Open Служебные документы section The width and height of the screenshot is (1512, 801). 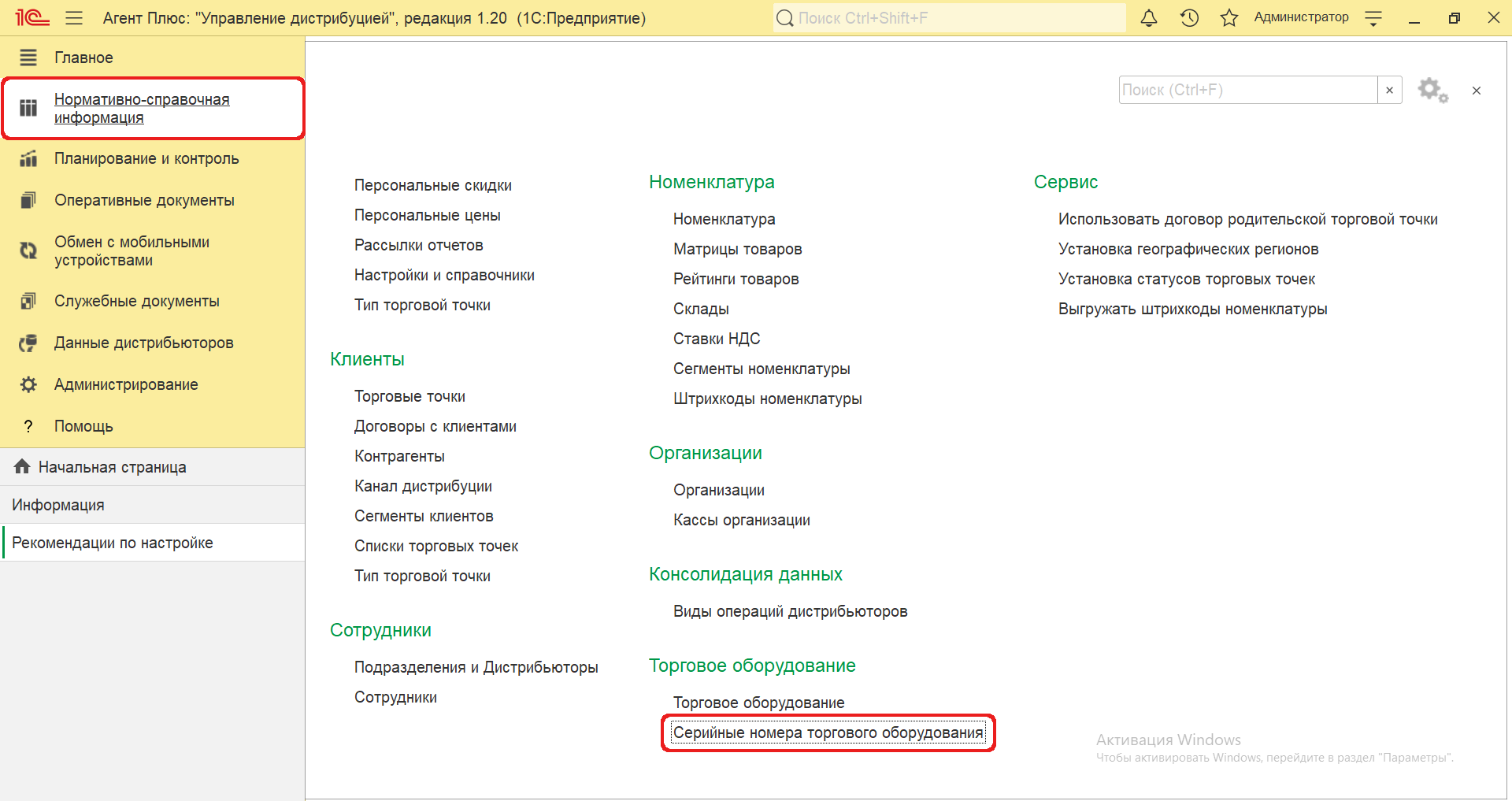click(x=152, y=301)
